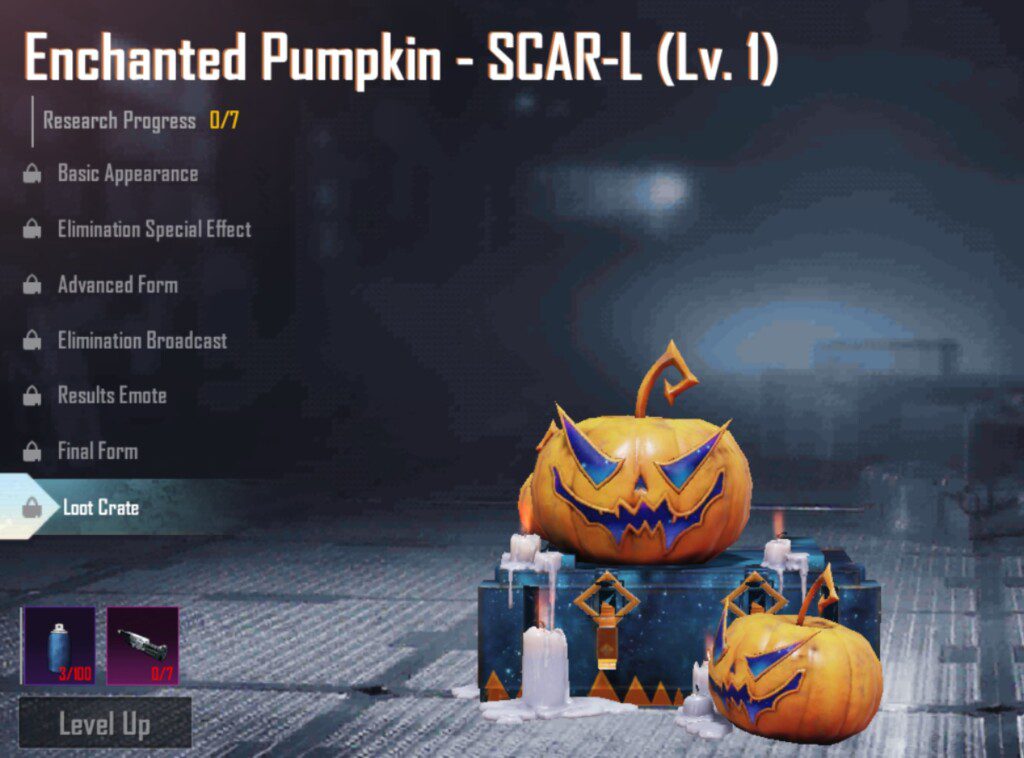1024x758 pixels.
Task: Click the Research Progress 0/7 indicator
Action: click(141, 121)
